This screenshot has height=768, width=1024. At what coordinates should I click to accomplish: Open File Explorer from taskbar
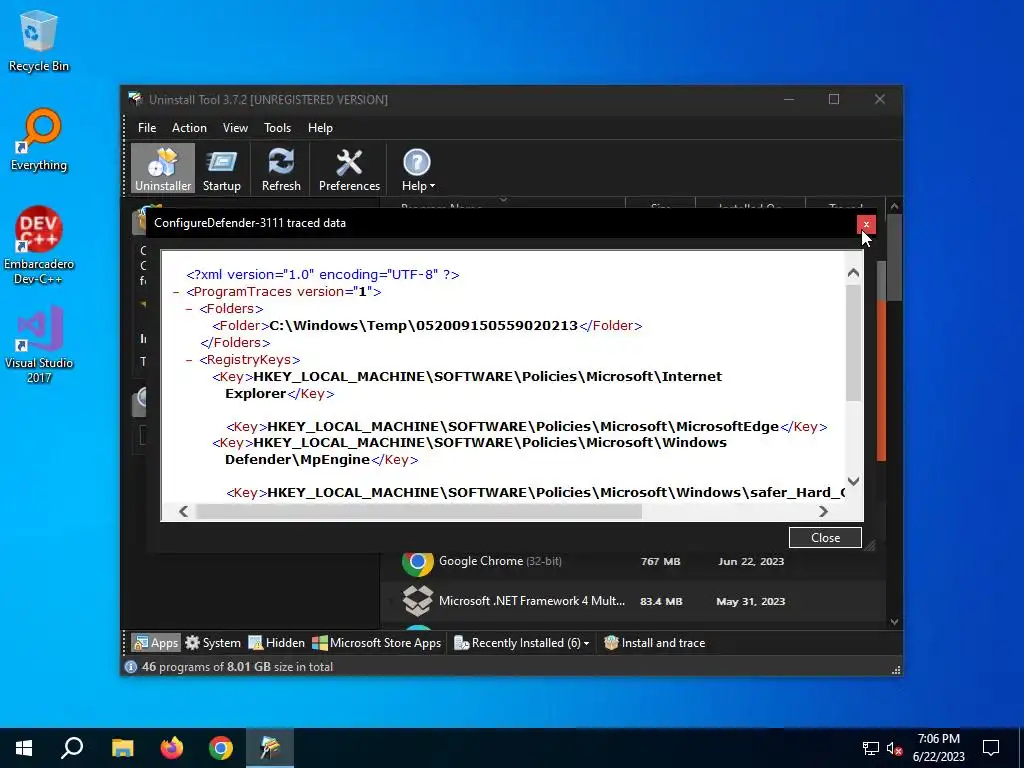click(122, 748)
